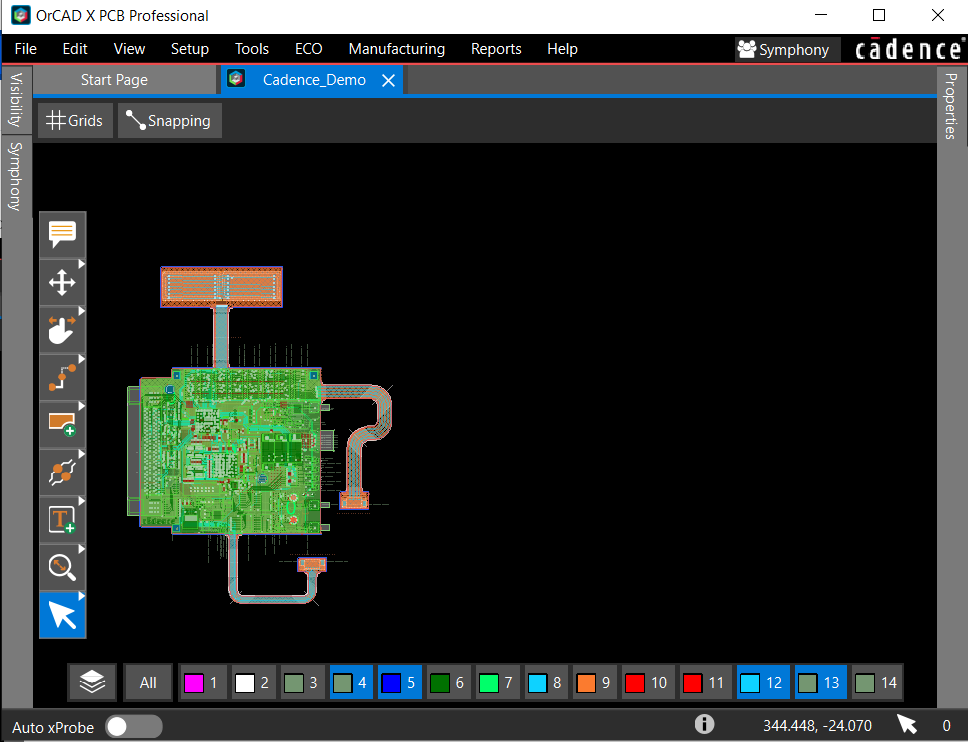Expand the add shape flyout arrow

[81, 407]
